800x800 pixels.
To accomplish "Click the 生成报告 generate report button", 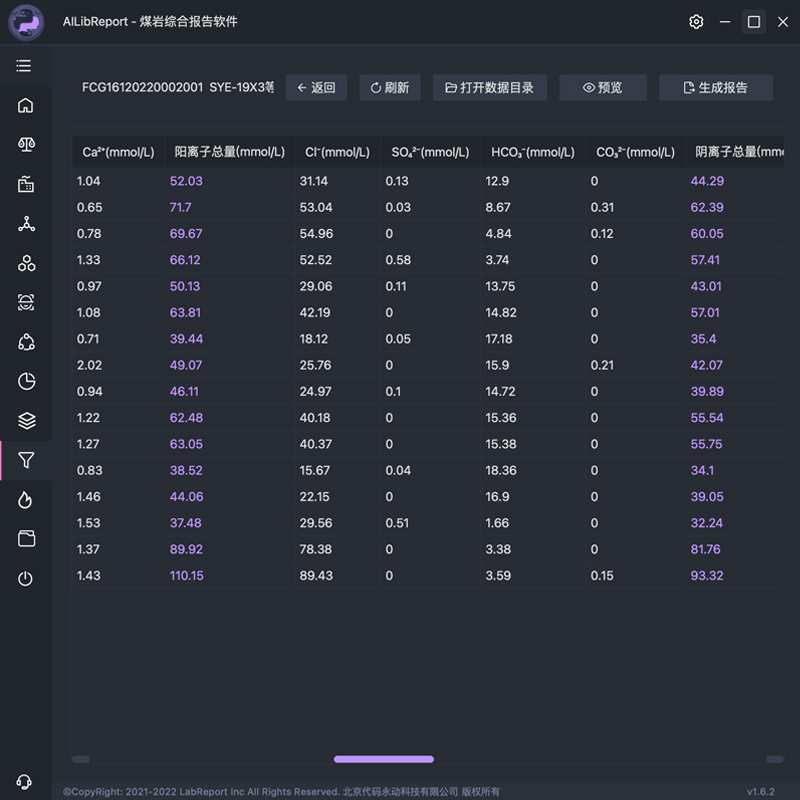I will [x=716, y=88].
